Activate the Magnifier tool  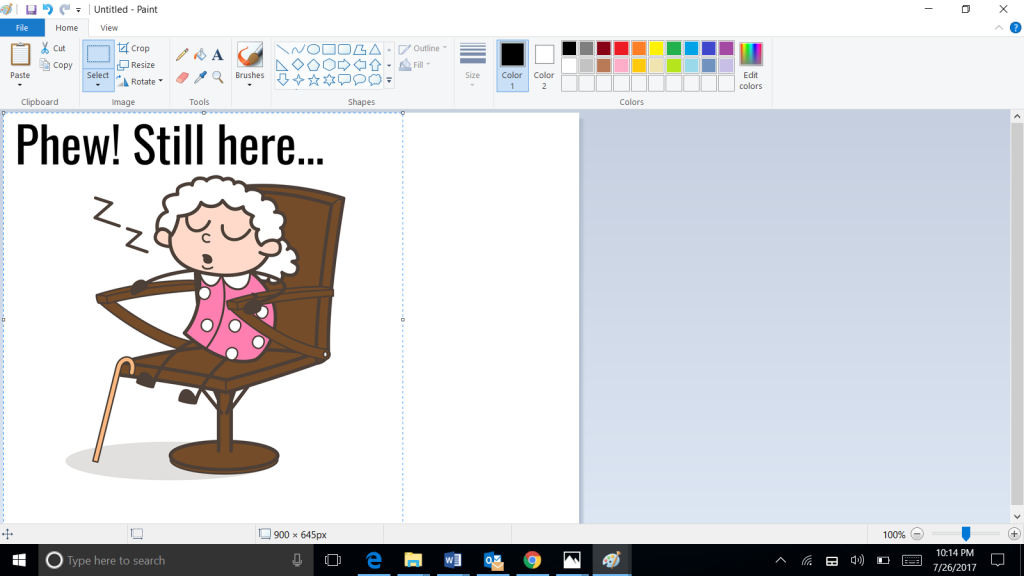216,76
